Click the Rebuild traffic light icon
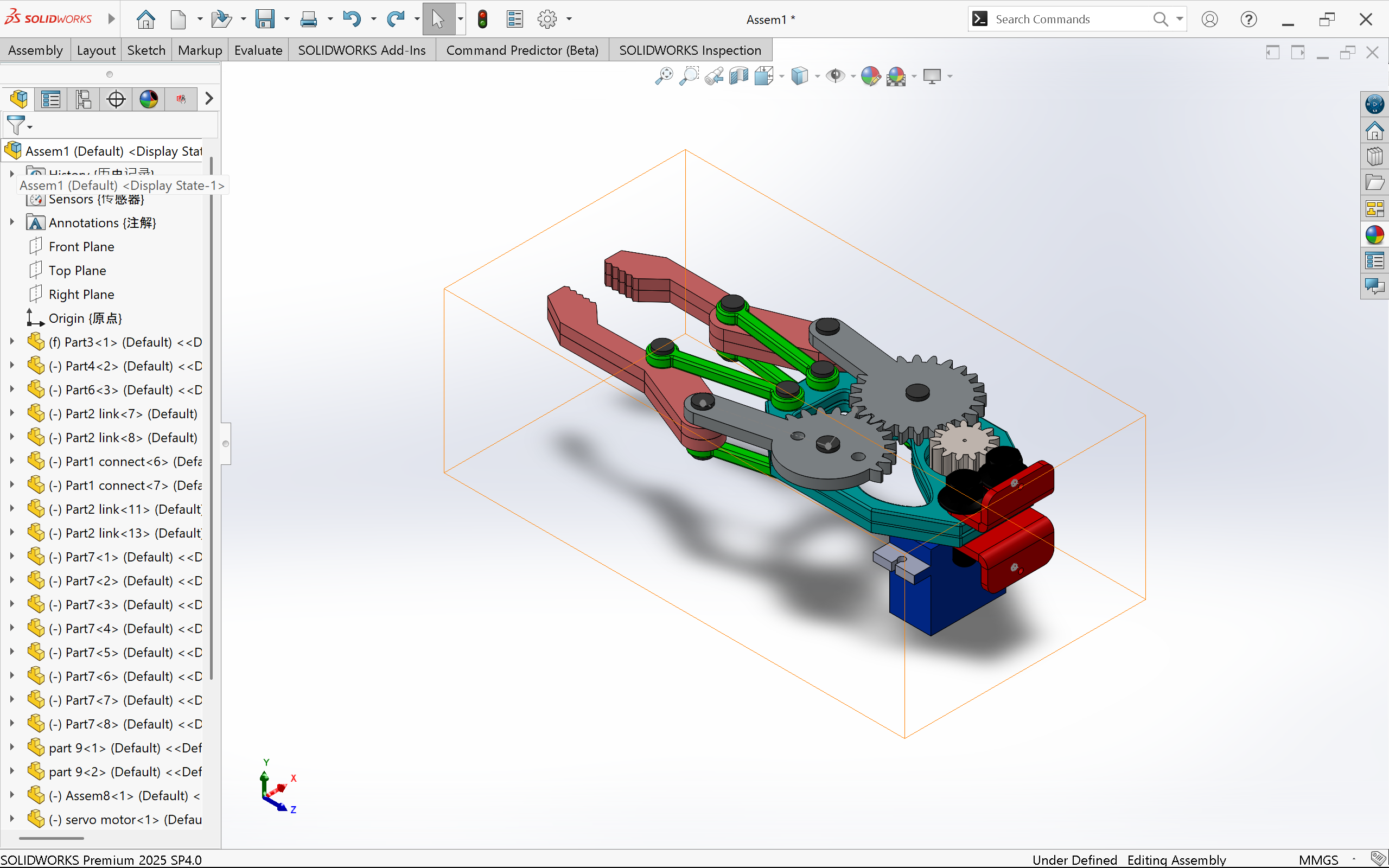Screen dimensions: 1389x868 pyautogui.click(x=483, y=19)
